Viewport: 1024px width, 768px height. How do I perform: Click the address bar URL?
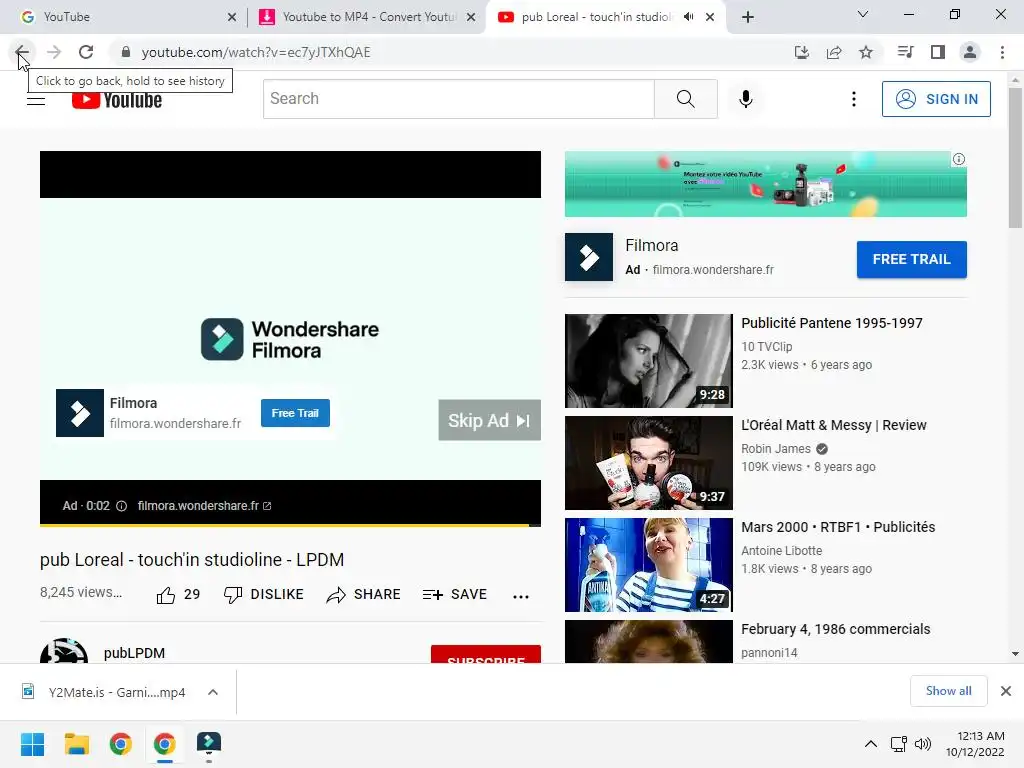(x=256, y=52)
